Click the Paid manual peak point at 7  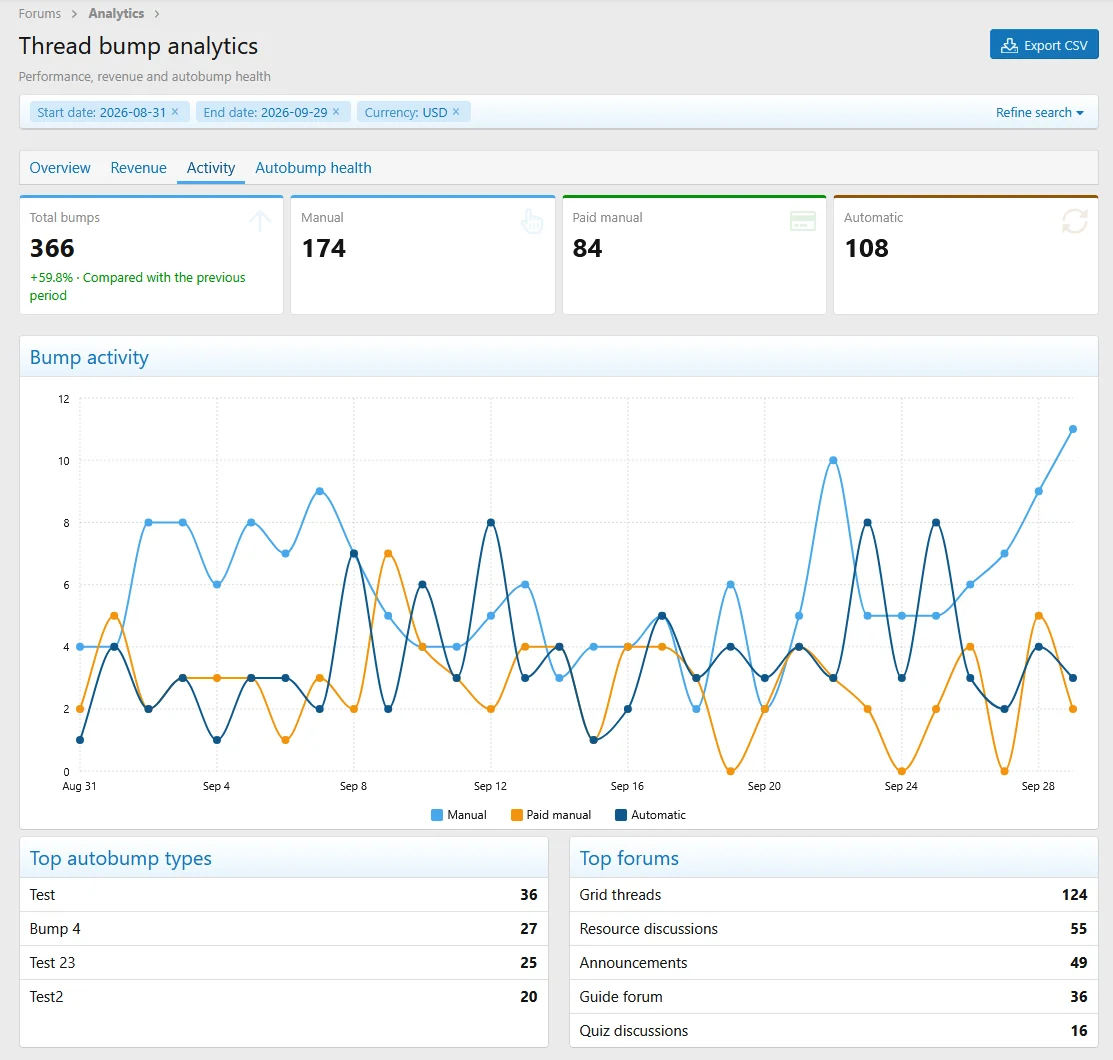[388, 553]
